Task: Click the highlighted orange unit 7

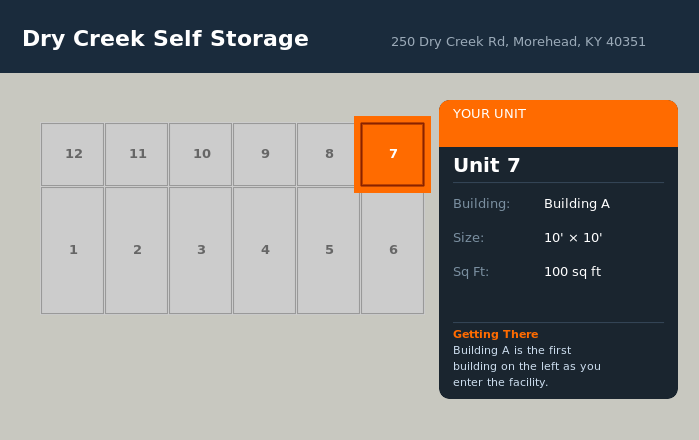Action: pyautogui.click(x=392, y=154)
